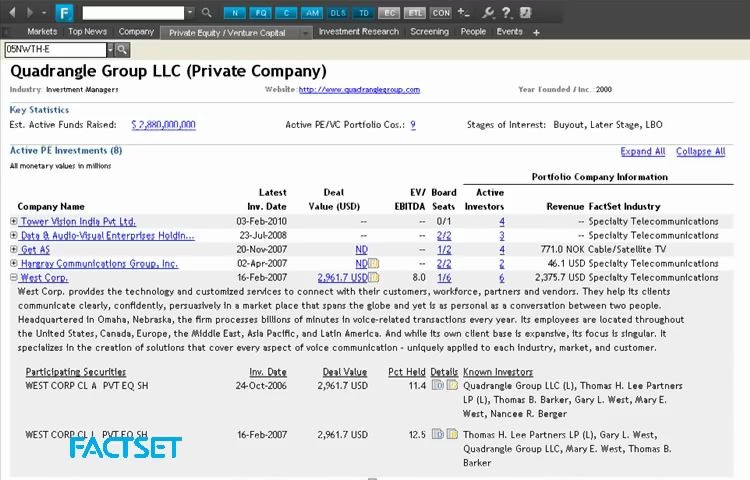This screenshot has height=480, width=750.
Task: Open the top search field dropdown
Action: (190, 12)
